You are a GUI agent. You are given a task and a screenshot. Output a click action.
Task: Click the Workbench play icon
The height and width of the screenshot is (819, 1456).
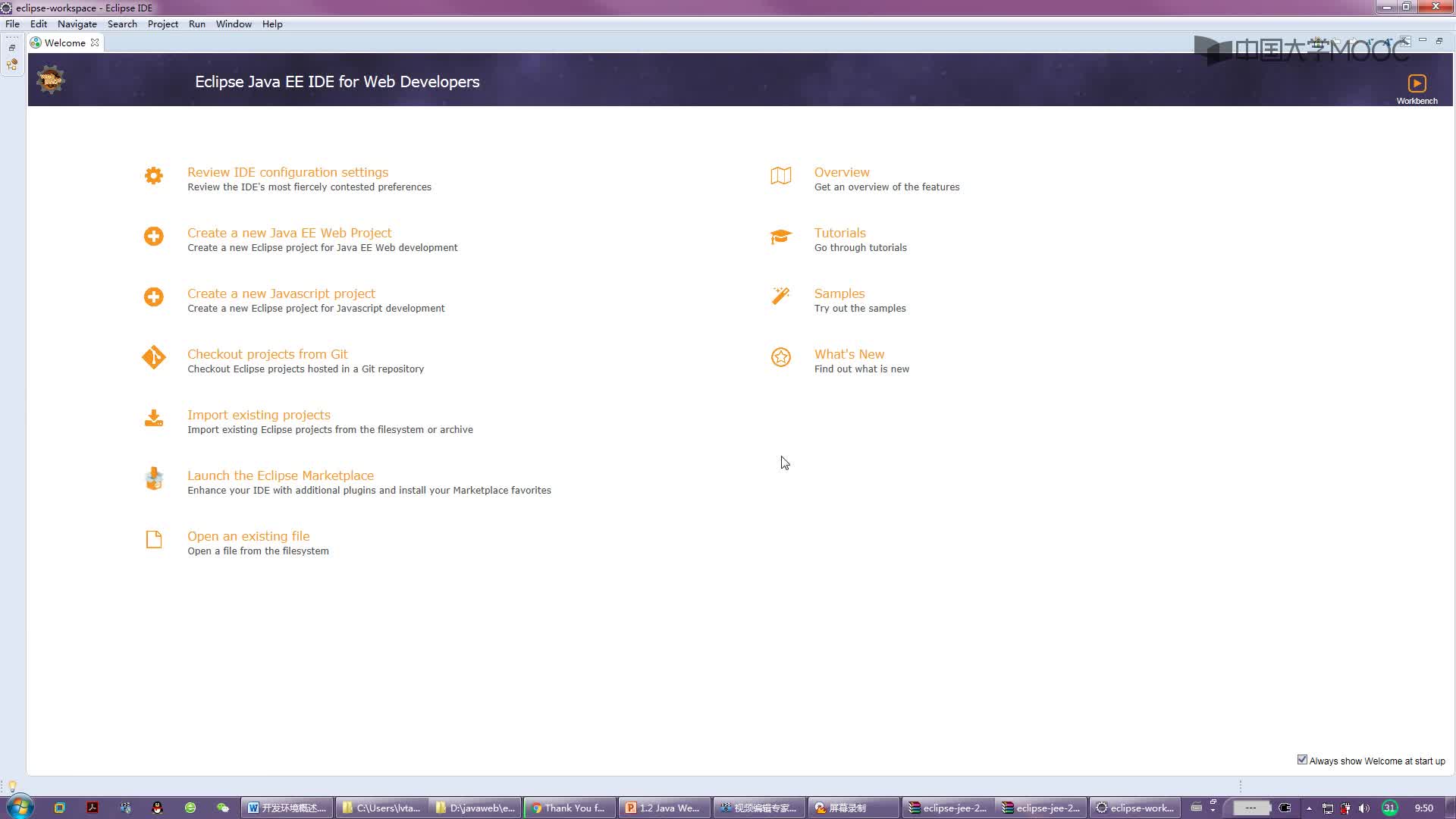pyautogui.click(x=1417, y=83)
